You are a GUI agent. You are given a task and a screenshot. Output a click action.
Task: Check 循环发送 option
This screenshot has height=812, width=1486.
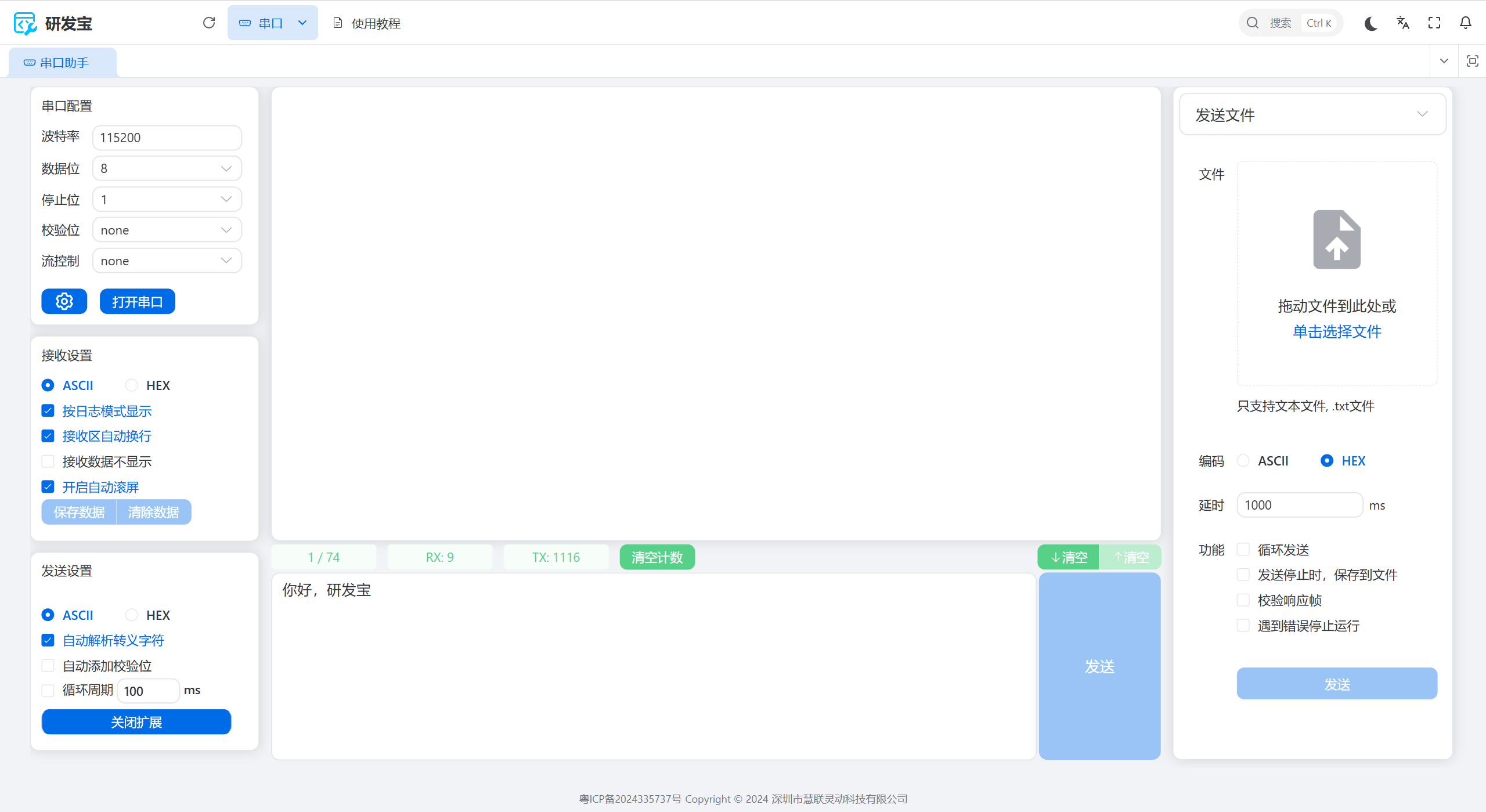[x=1243, y=549]
